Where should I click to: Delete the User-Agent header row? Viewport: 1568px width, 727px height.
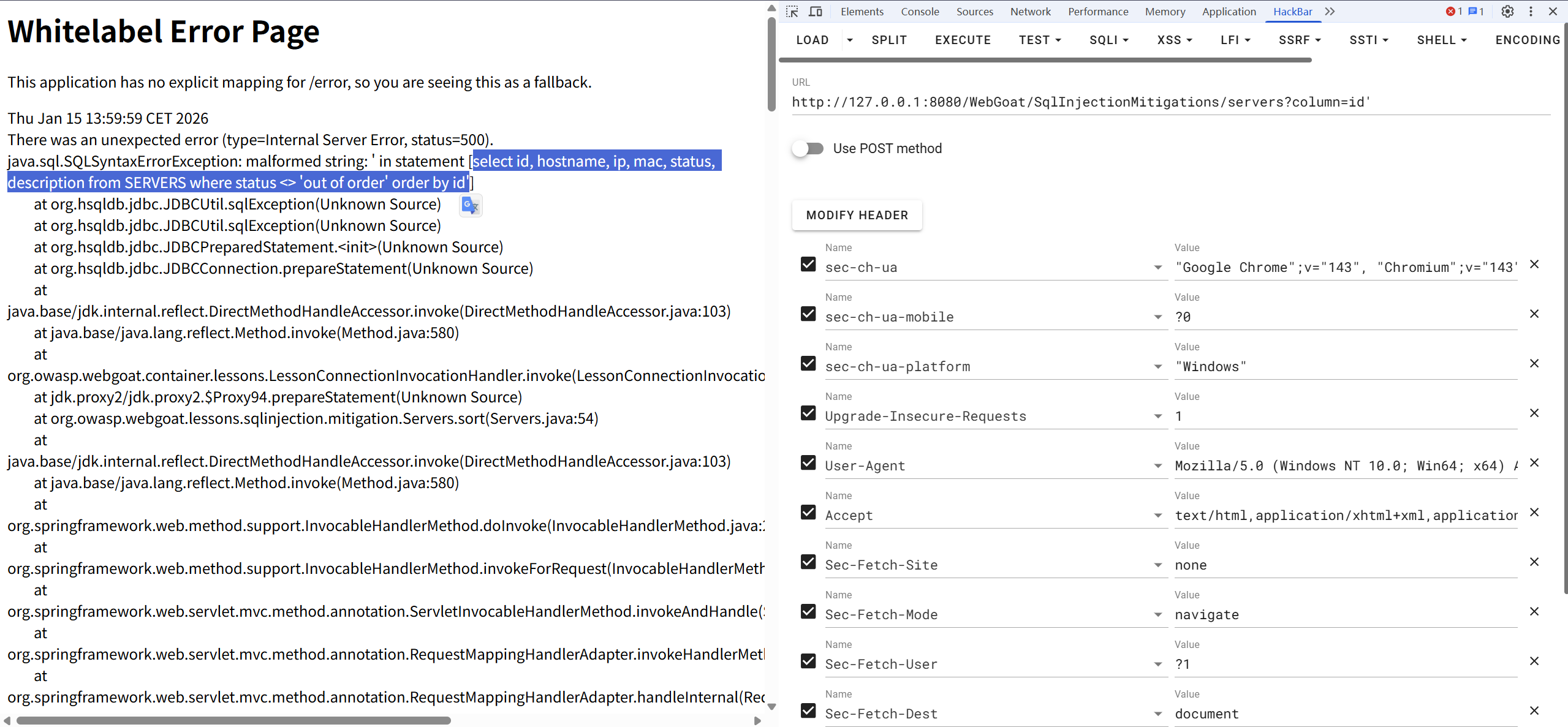(1534, 463)
